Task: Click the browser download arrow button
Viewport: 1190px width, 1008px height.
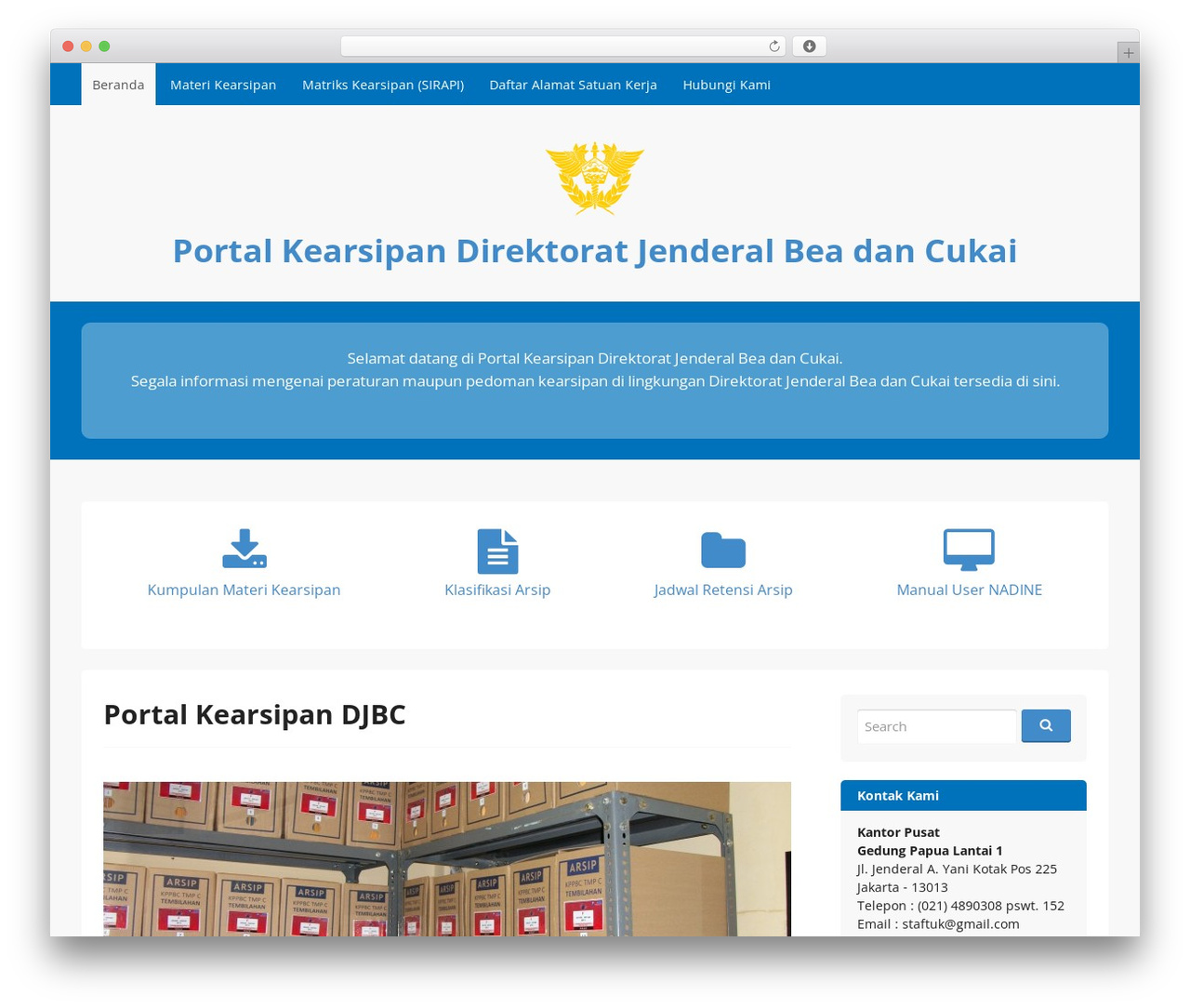Action: (x=810, y=46)
